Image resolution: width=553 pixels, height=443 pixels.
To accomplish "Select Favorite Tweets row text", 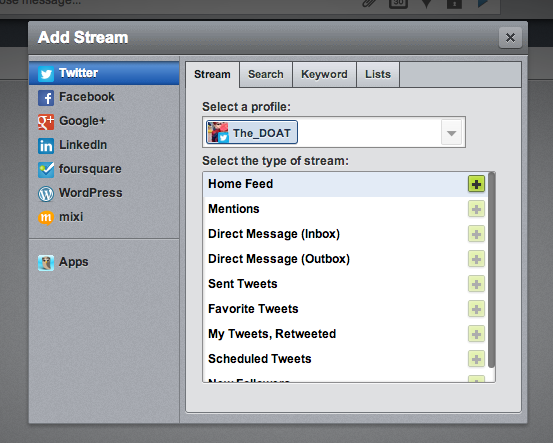I will (253, 309).
